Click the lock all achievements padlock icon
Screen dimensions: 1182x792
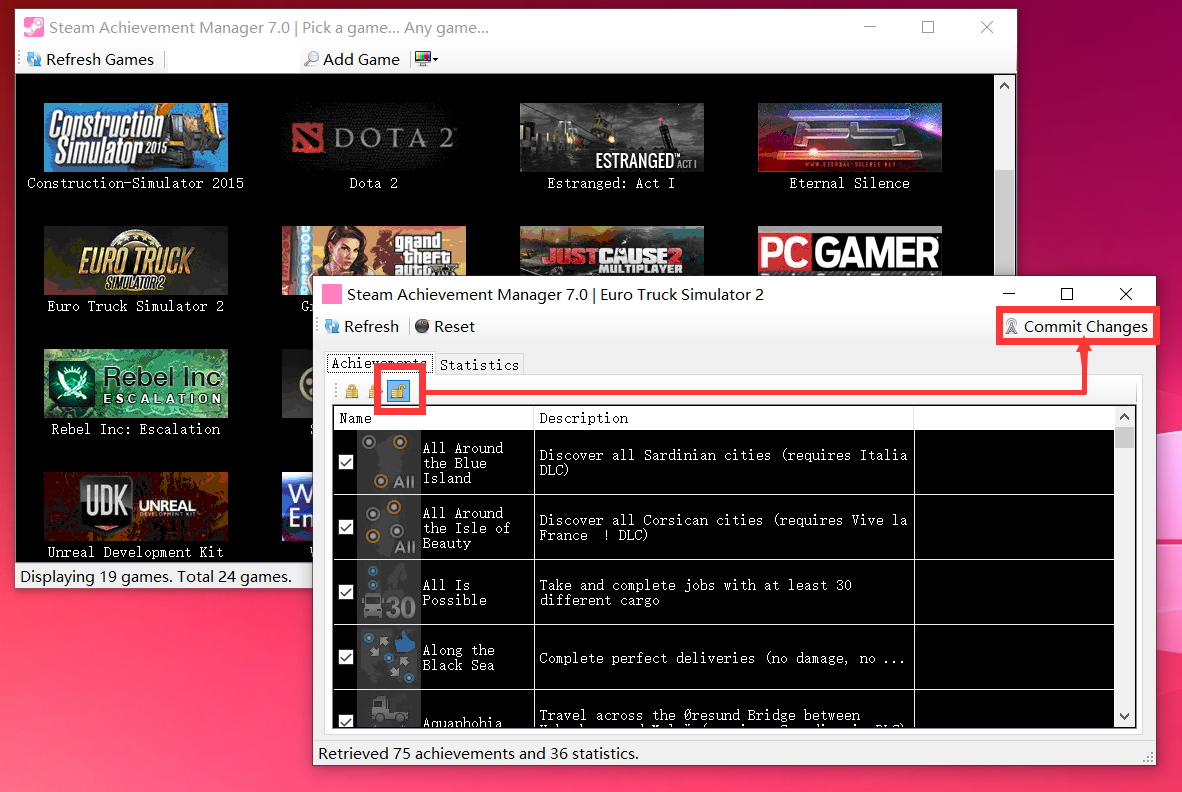coord(352,390)
